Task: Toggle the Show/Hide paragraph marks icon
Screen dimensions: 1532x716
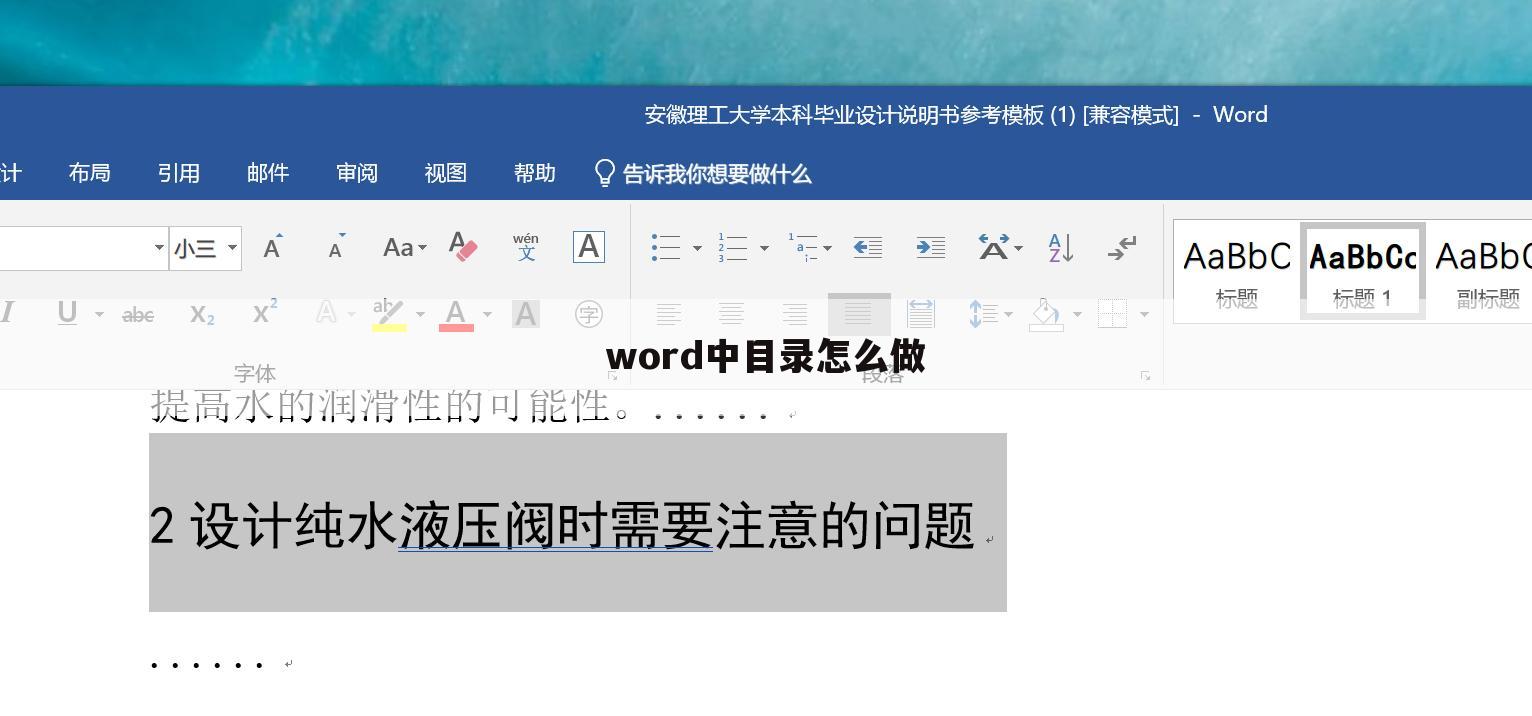Action: pos(1121,247)
